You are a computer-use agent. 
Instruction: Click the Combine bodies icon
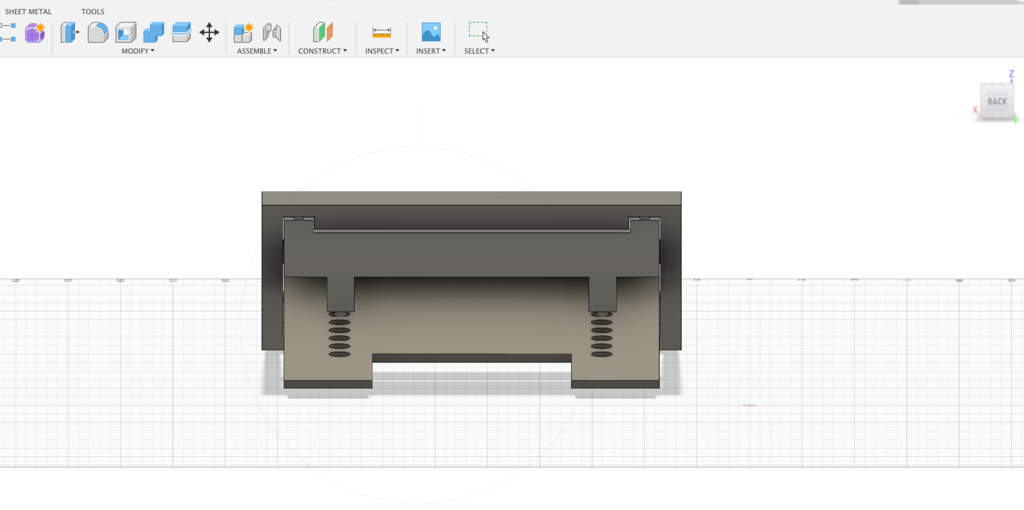(153, 32)
